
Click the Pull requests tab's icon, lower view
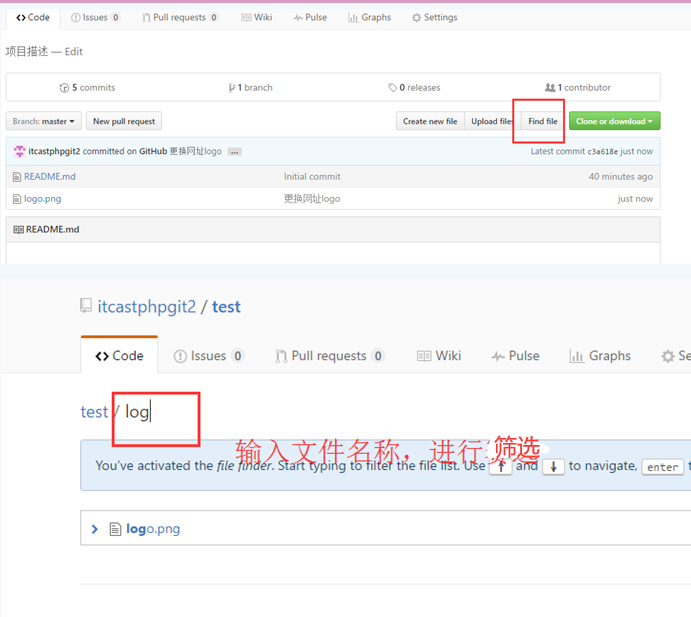click(281, 356)
